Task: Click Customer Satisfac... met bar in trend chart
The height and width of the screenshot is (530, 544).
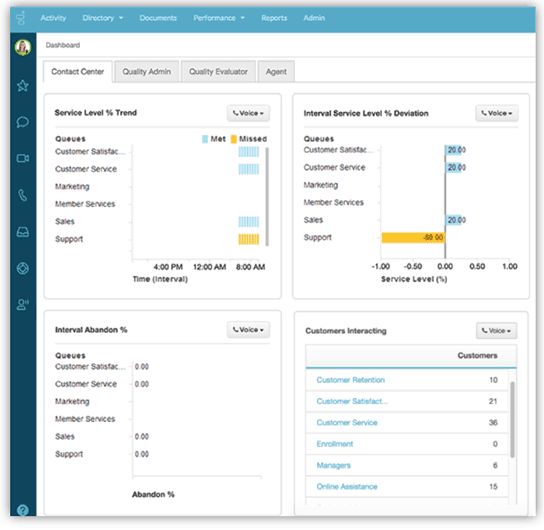Action: [x=248, y=152]
